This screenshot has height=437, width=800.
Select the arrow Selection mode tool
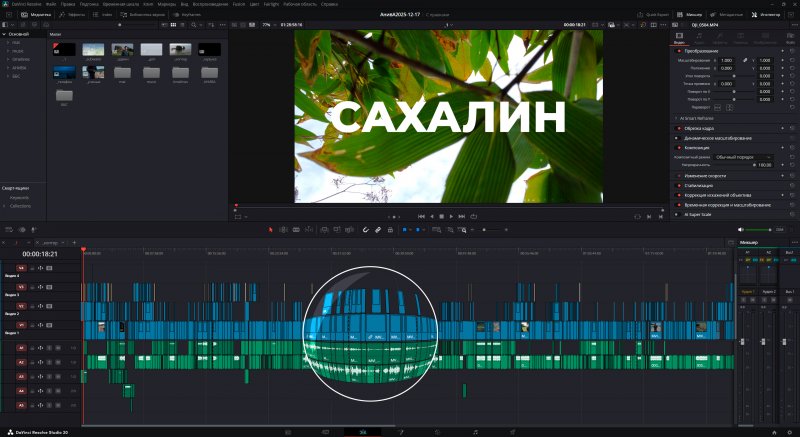[270, 230]
